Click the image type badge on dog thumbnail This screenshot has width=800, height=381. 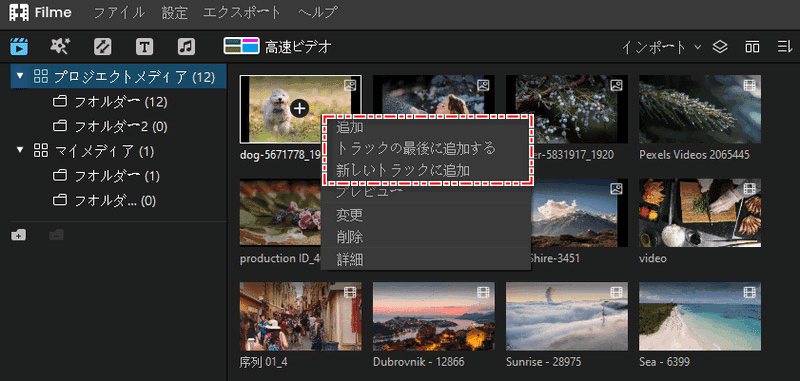pos(349,85)
